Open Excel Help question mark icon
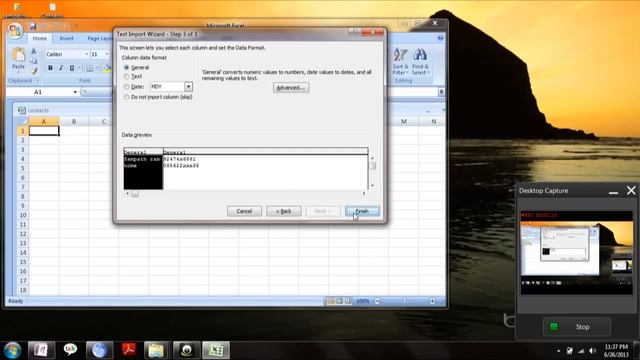 click(440, 38)
